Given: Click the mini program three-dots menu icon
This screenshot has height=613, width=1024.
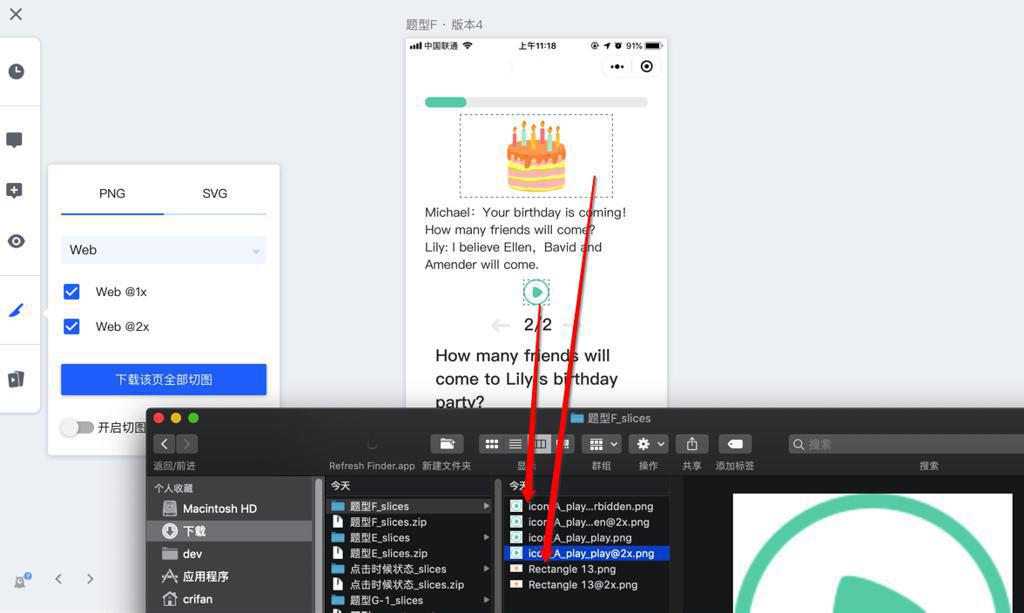Looking at the screenshot, I should [x=617, y=67].
